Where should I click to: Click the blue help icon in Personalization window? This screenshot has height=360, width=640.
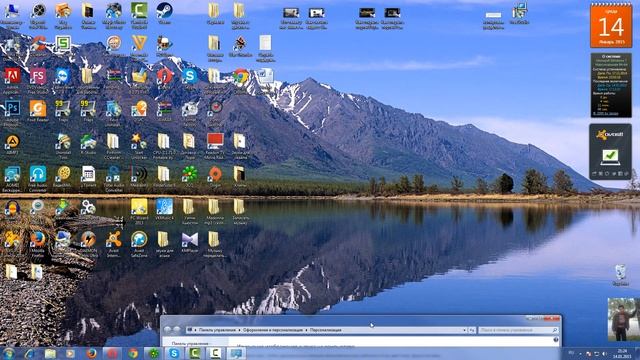[555, 340]
